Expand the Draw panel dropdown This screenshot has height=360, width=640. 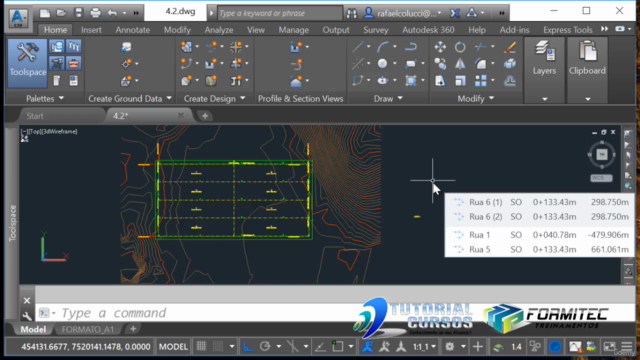click(x=400, y=98)
